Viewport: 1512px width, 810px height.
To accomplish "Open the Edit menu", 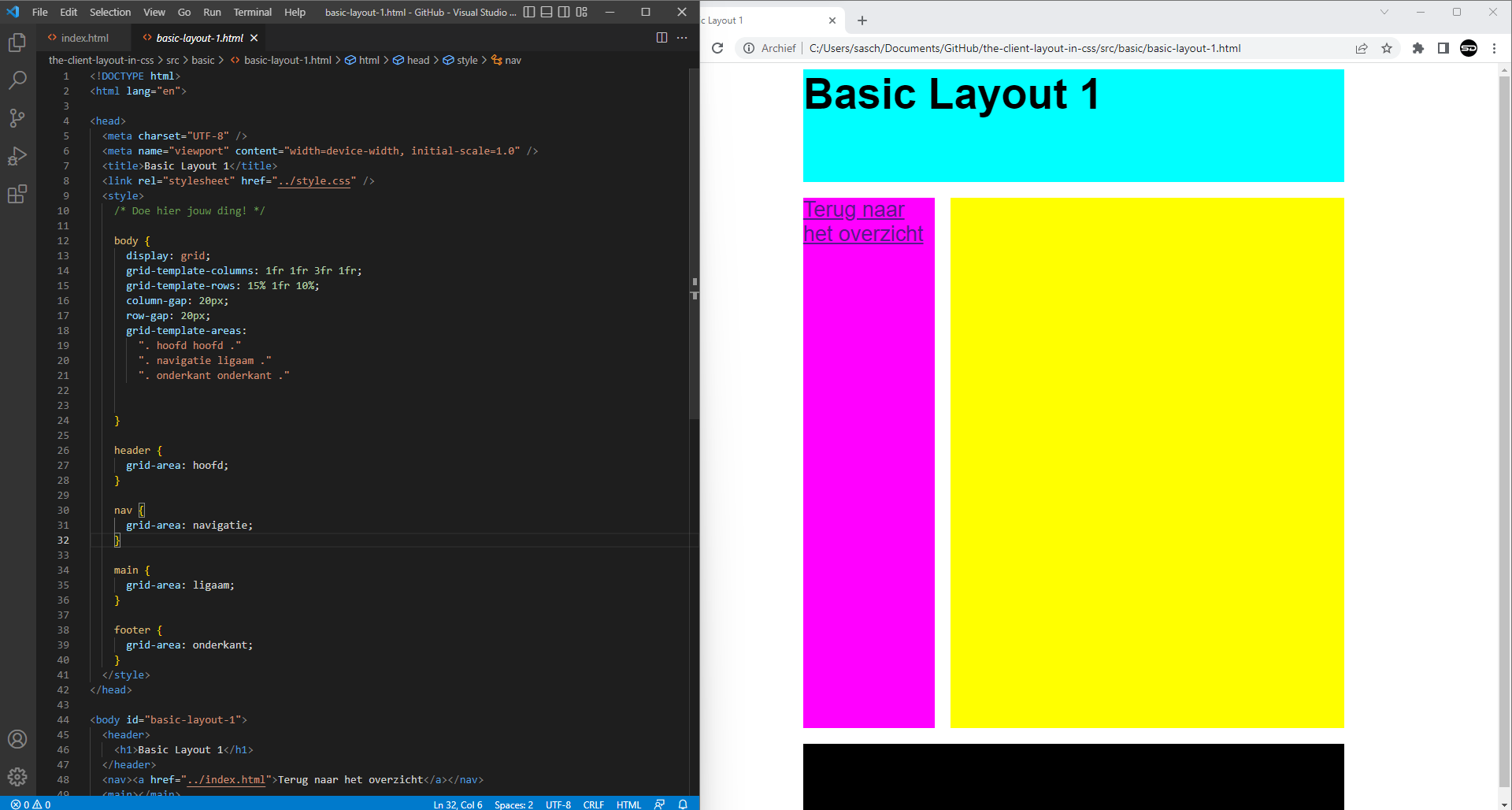I will [69, 12].
